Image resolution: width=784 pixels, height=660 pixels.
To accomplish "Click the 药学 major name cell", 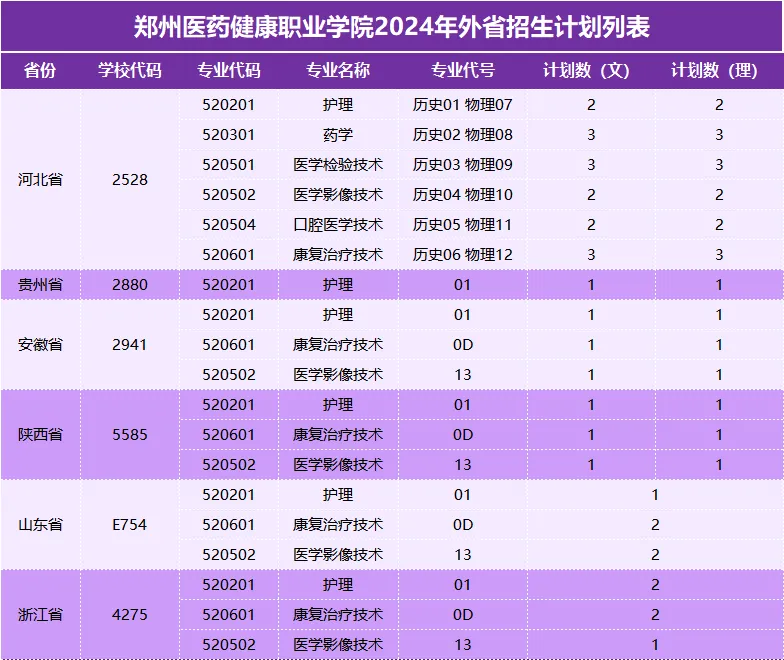I will click(338, 134).
